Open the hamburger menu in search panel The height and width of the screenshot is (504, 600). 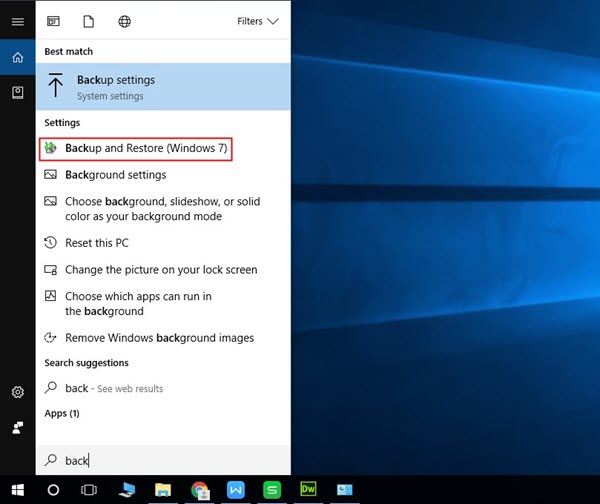tap(18, 21)
